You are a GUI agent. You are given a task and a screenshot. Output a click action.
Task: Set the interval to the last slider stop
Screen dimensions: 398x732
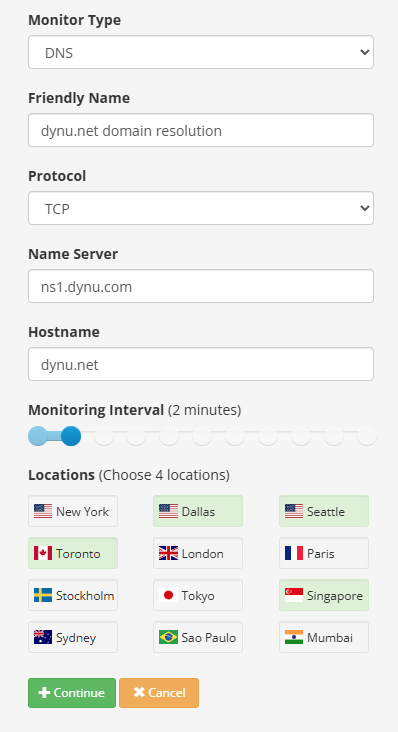click(x=367, y=436)
